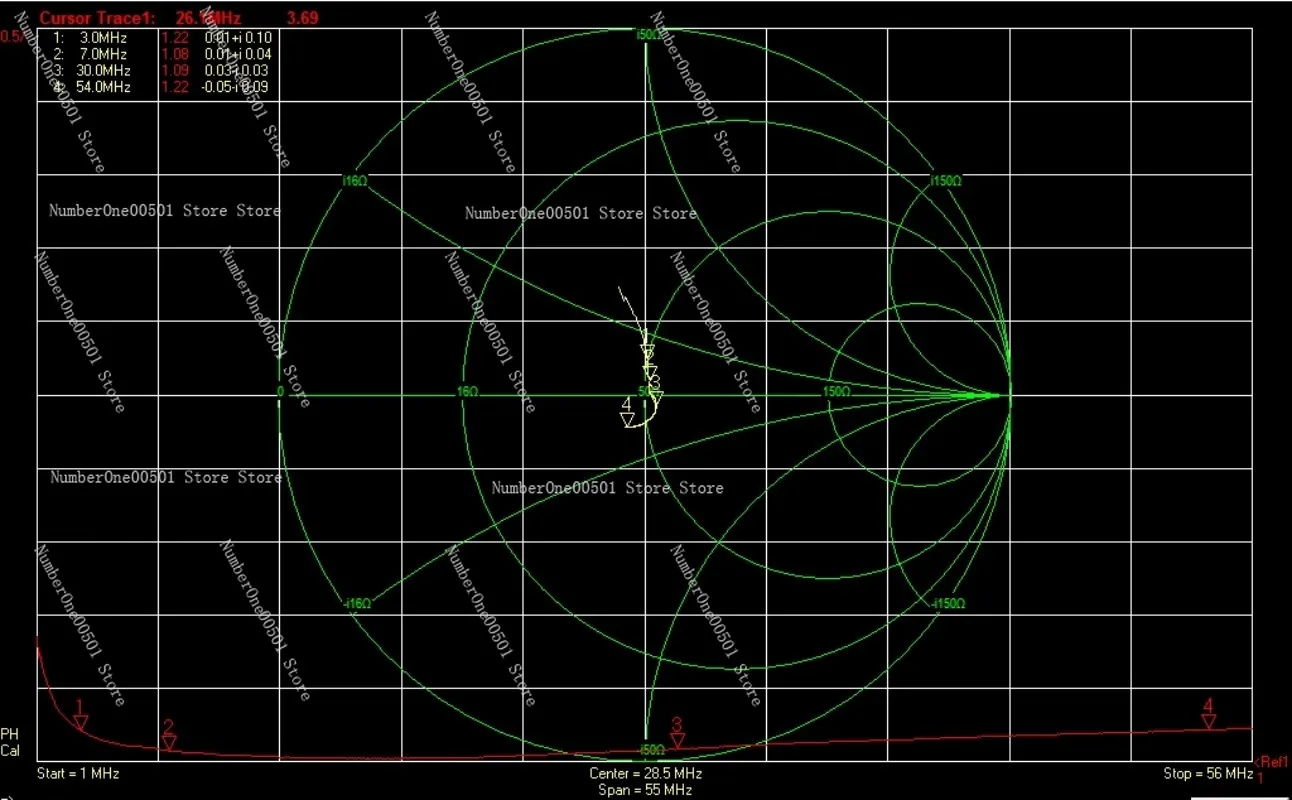Click the 1.08 SWR value for marker 2
The image size is (1292, 800).
[x=175, y=54]
